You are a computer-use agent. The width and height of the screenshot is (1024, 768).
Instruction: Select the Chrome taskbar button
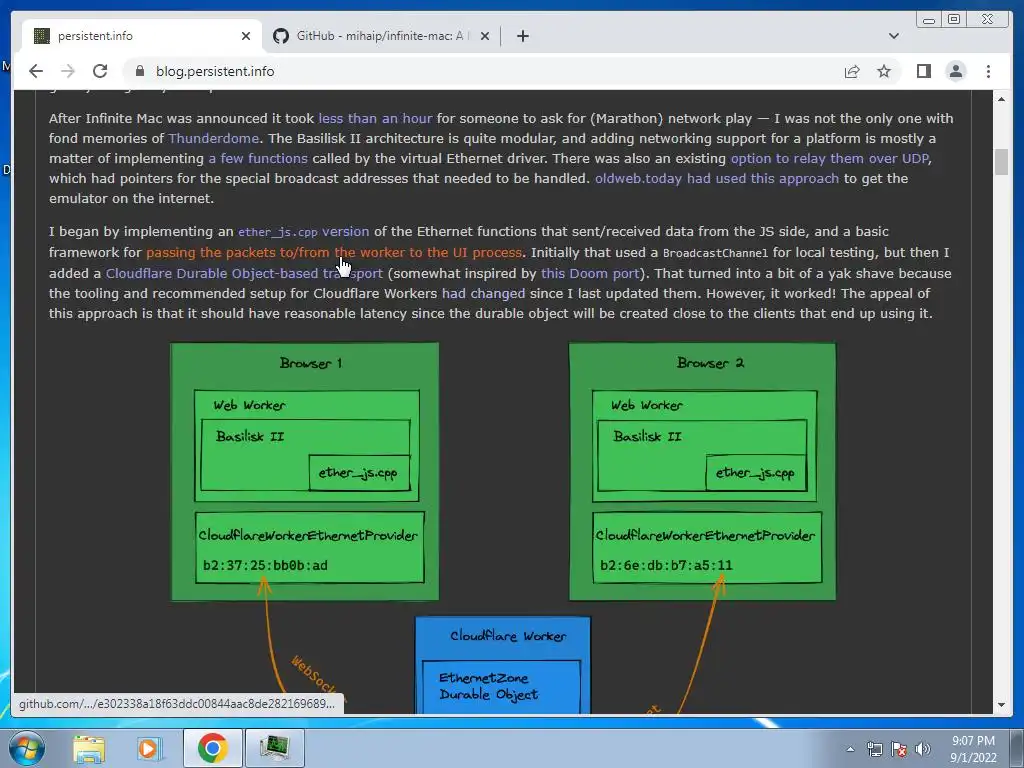[212, 748]
